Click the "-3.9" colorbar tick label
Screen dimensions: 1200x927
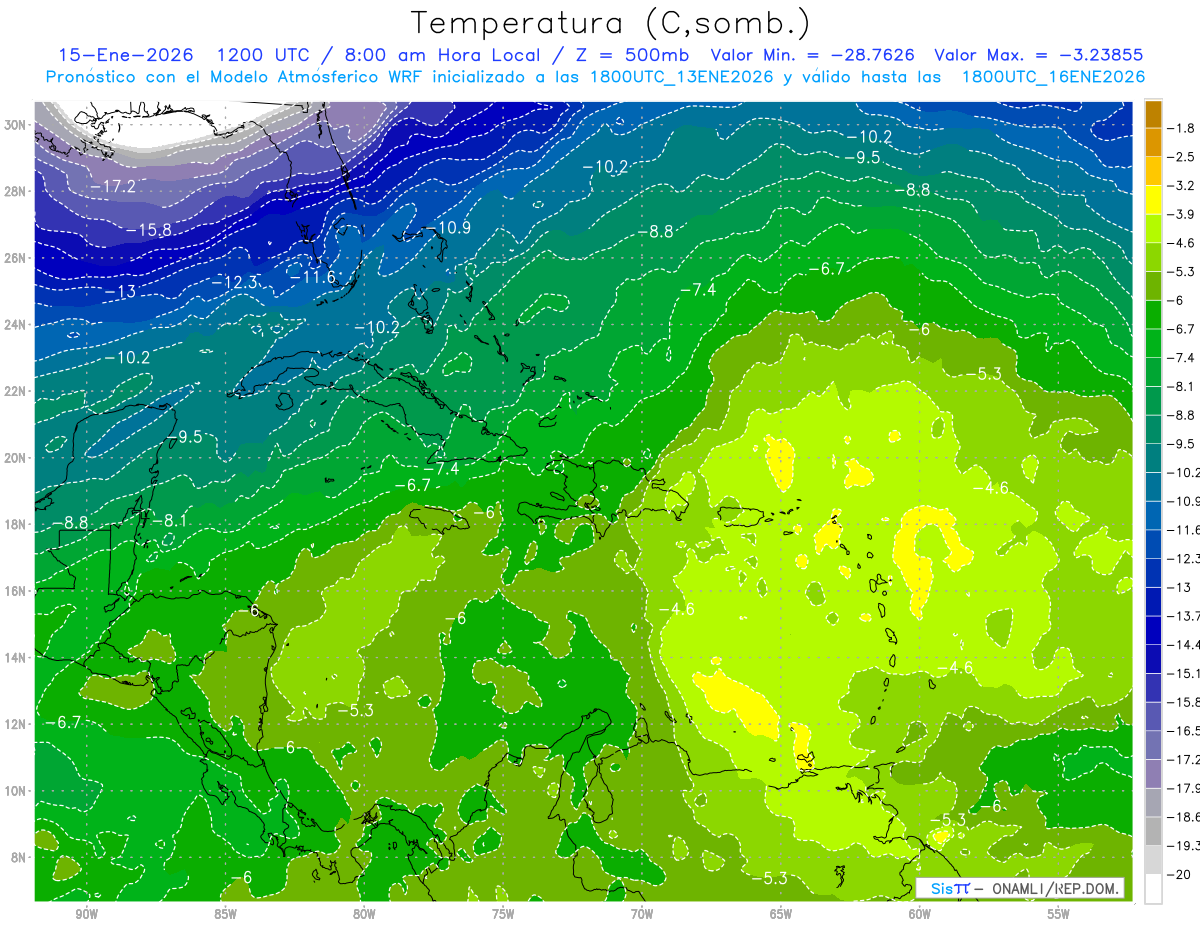click(x=1181, y=214)
